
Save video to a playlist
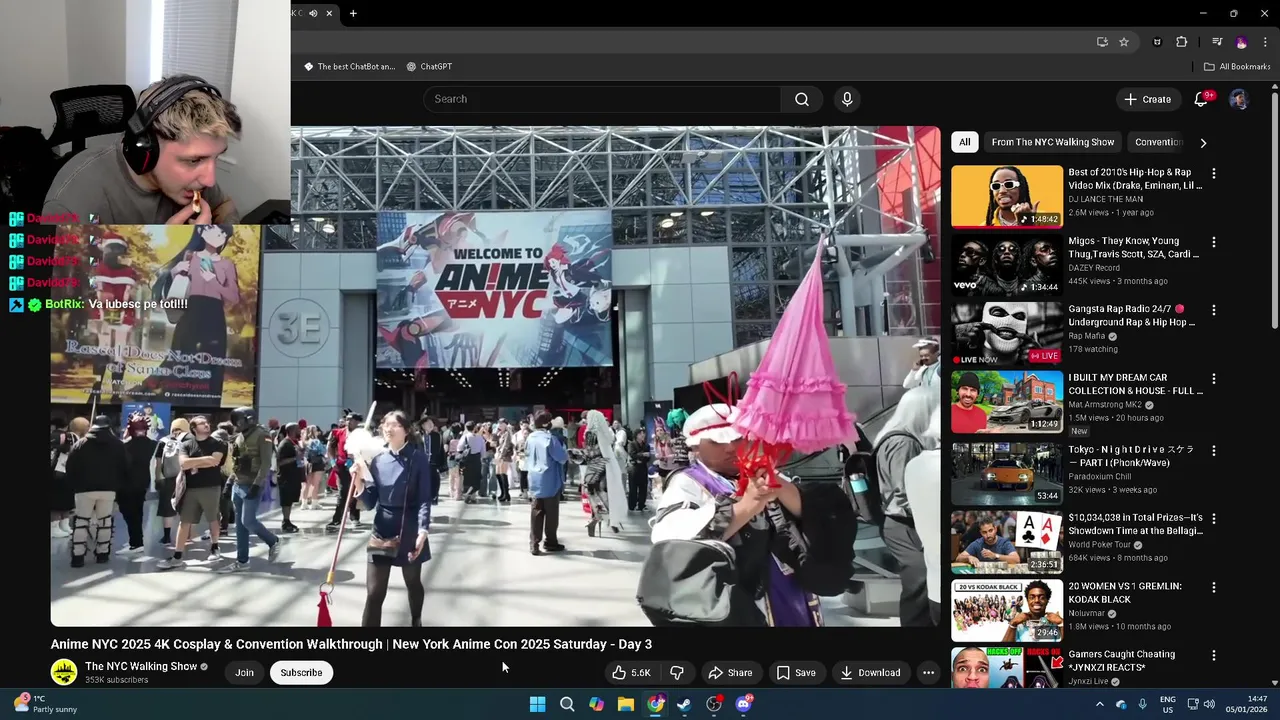click(x=795, y=673)
